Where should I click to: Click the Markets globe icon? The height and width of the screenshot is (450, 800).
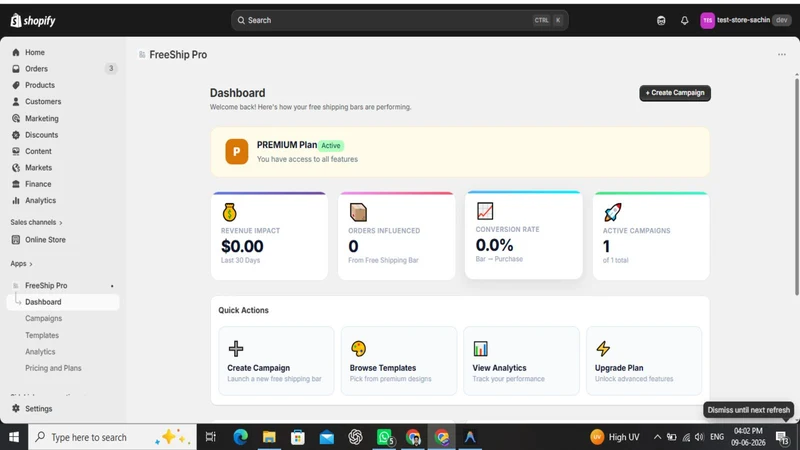16,167
